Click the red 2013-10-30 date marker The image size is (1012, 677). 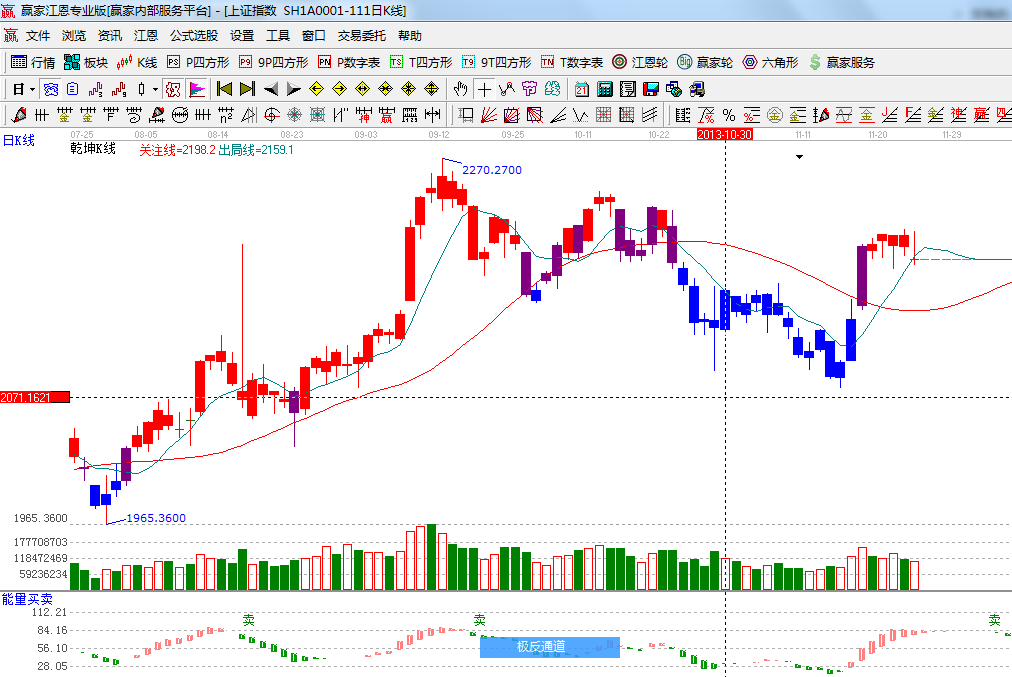(724, 133)
